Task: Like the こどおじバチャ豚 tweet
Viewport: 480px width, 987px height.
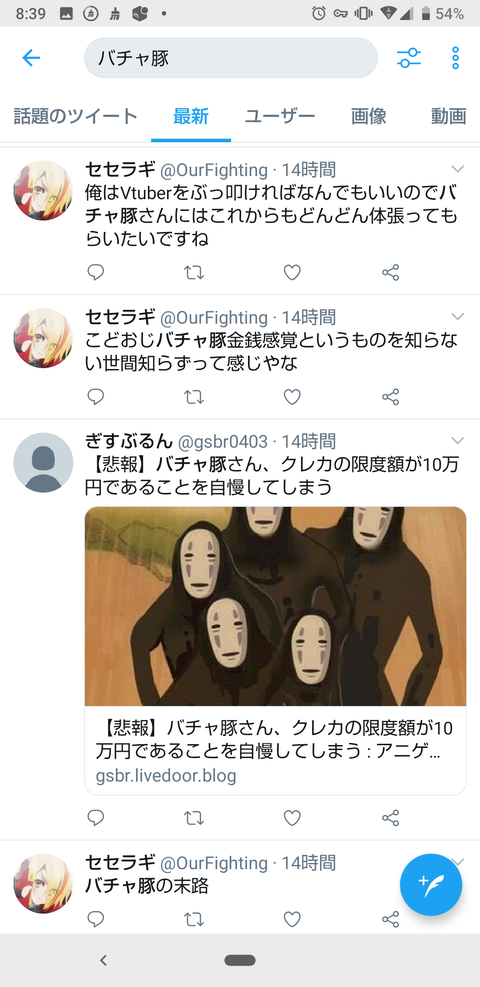Action: pyautogui.click(x=292, y=397)
